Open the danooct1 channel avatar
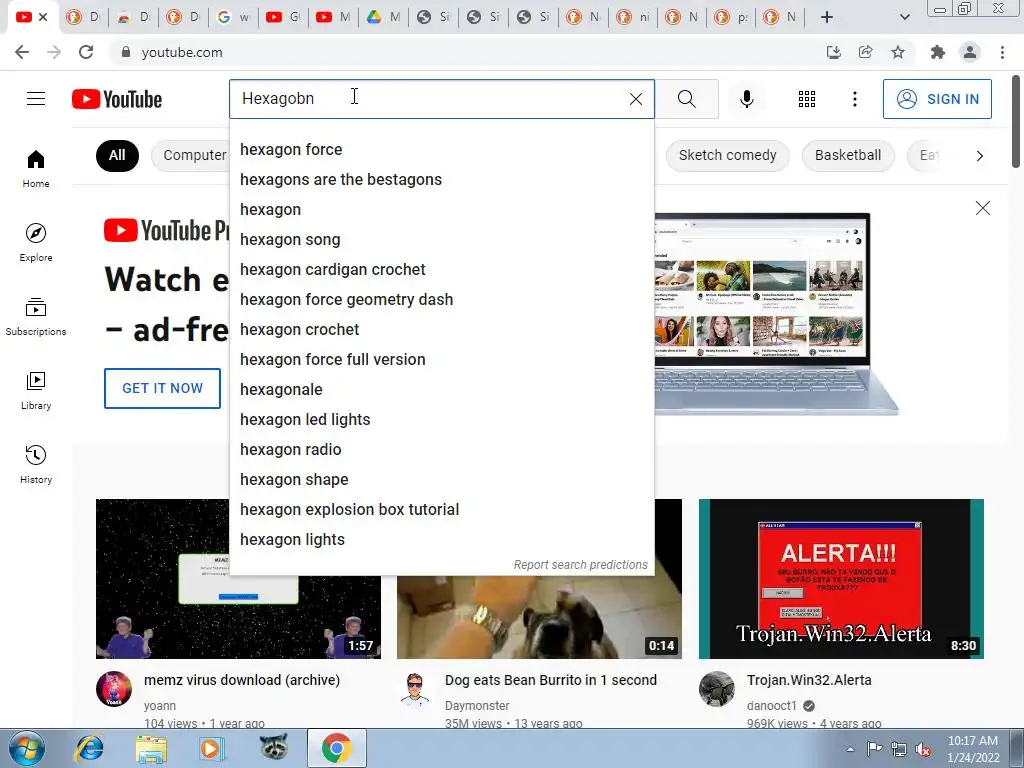This screenshot has width=1024, height=768. pos(716,689)
